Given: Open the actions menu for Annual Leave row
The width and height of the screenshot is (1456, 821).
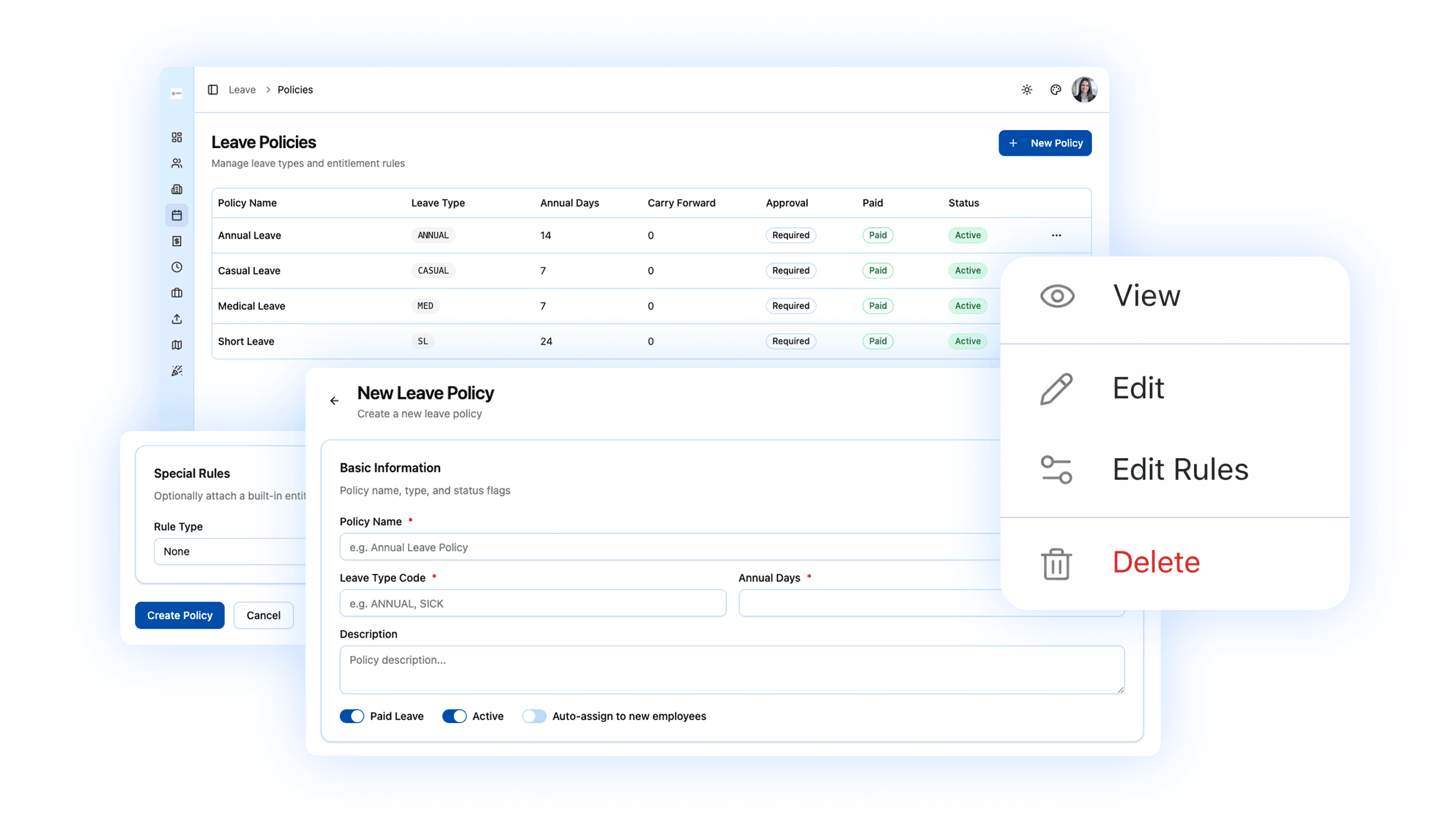Looking at the screenshot, I should [1056, 235].
